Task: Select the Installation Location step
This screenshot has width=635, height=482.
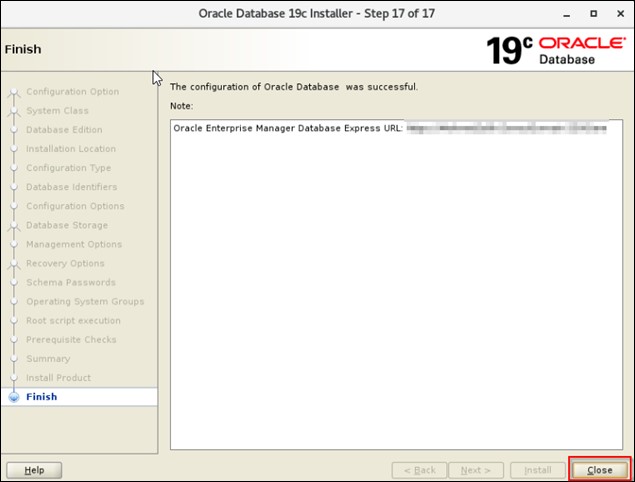Action: click(x=71, y=149)
